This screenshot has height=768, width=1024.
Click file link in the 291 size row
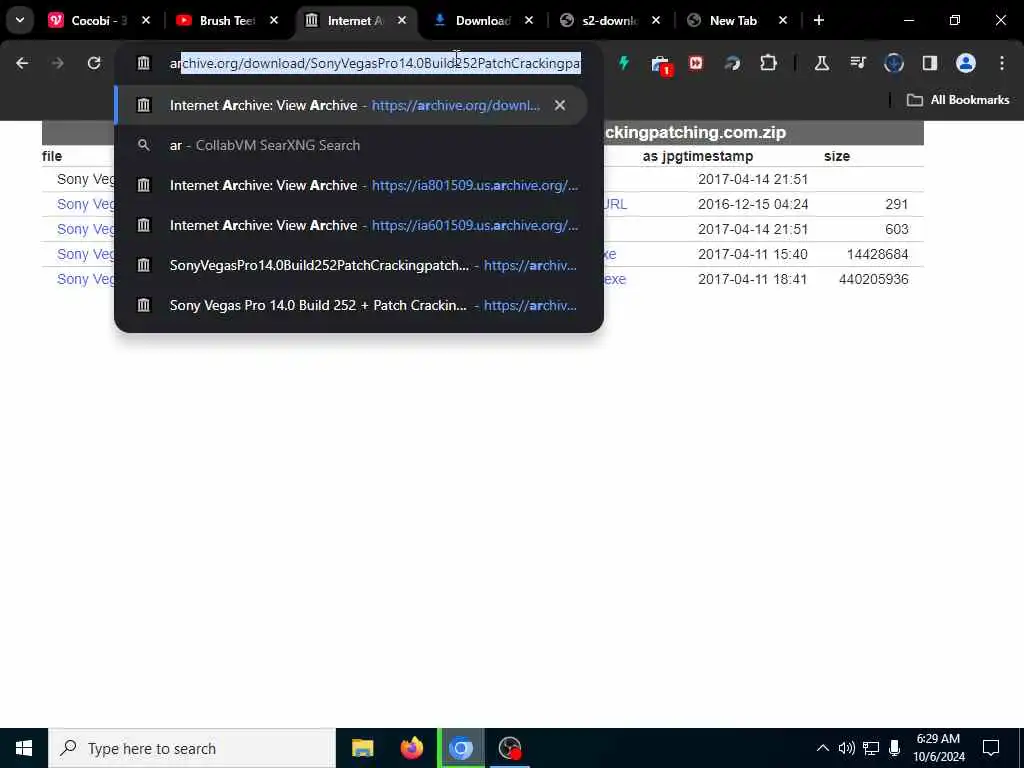coord(85,204)
